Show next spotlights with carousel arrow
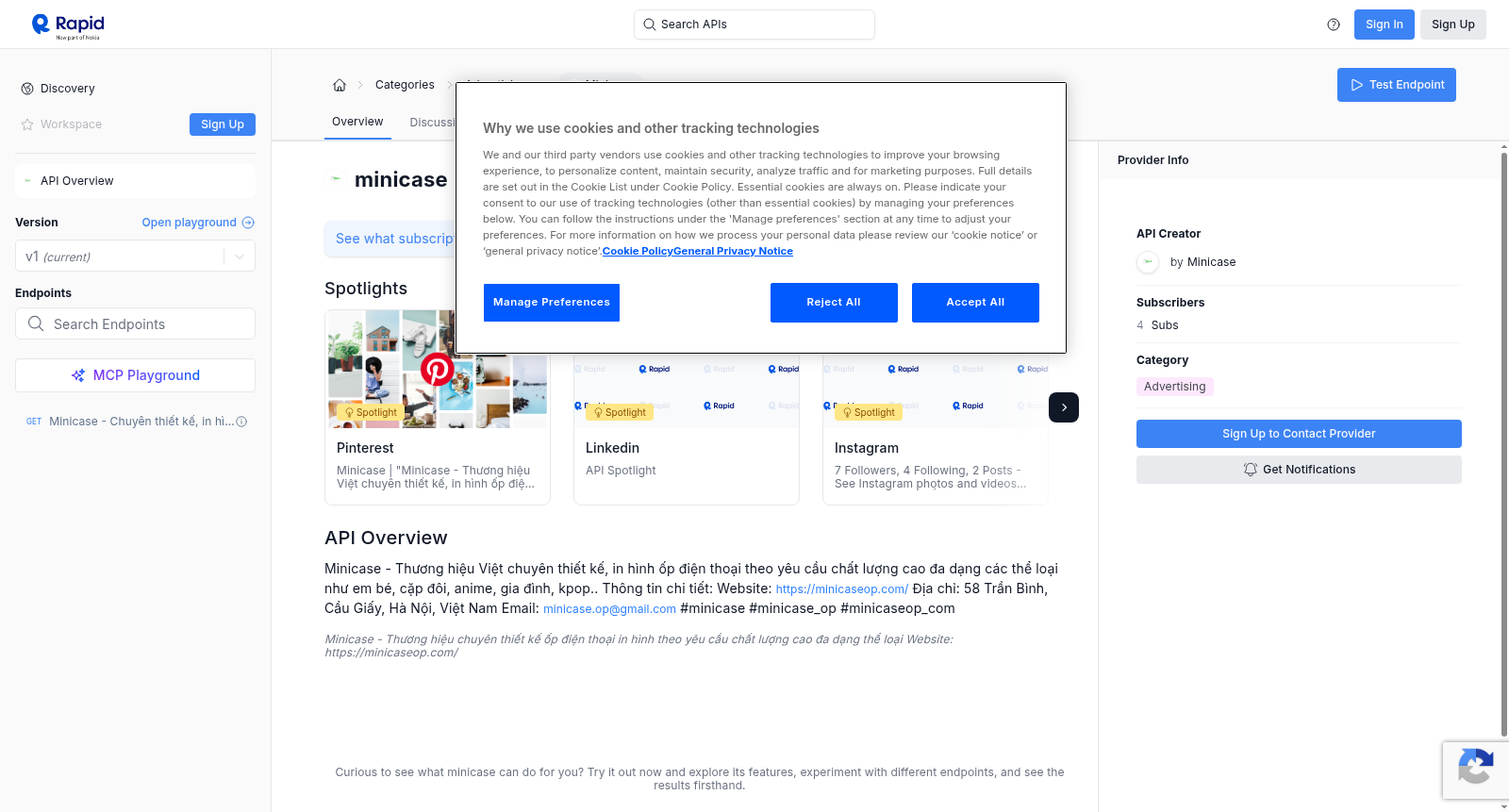Screen dimensions: 1509x812 (1064, 407)
